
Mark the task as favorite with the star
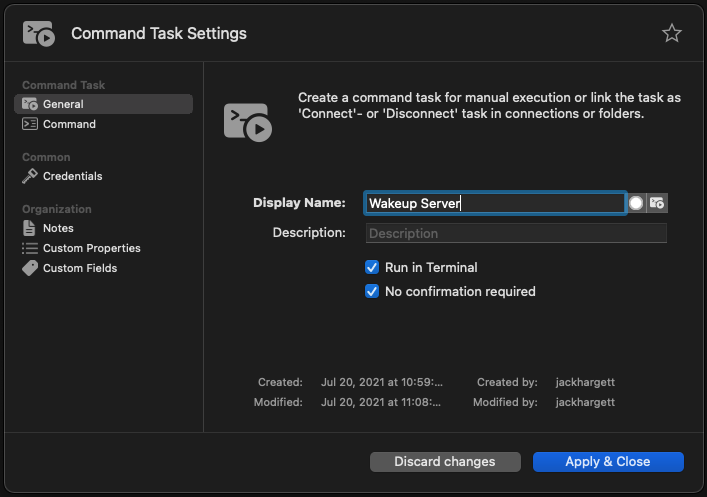tap(671, 33)
